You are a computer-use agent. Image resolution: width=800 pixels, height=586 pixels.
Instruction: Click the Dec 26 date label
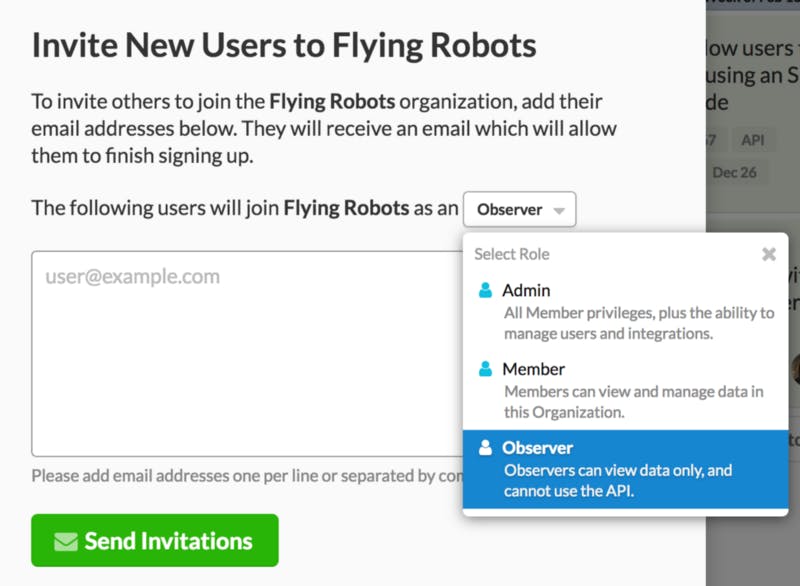point(734,172)
